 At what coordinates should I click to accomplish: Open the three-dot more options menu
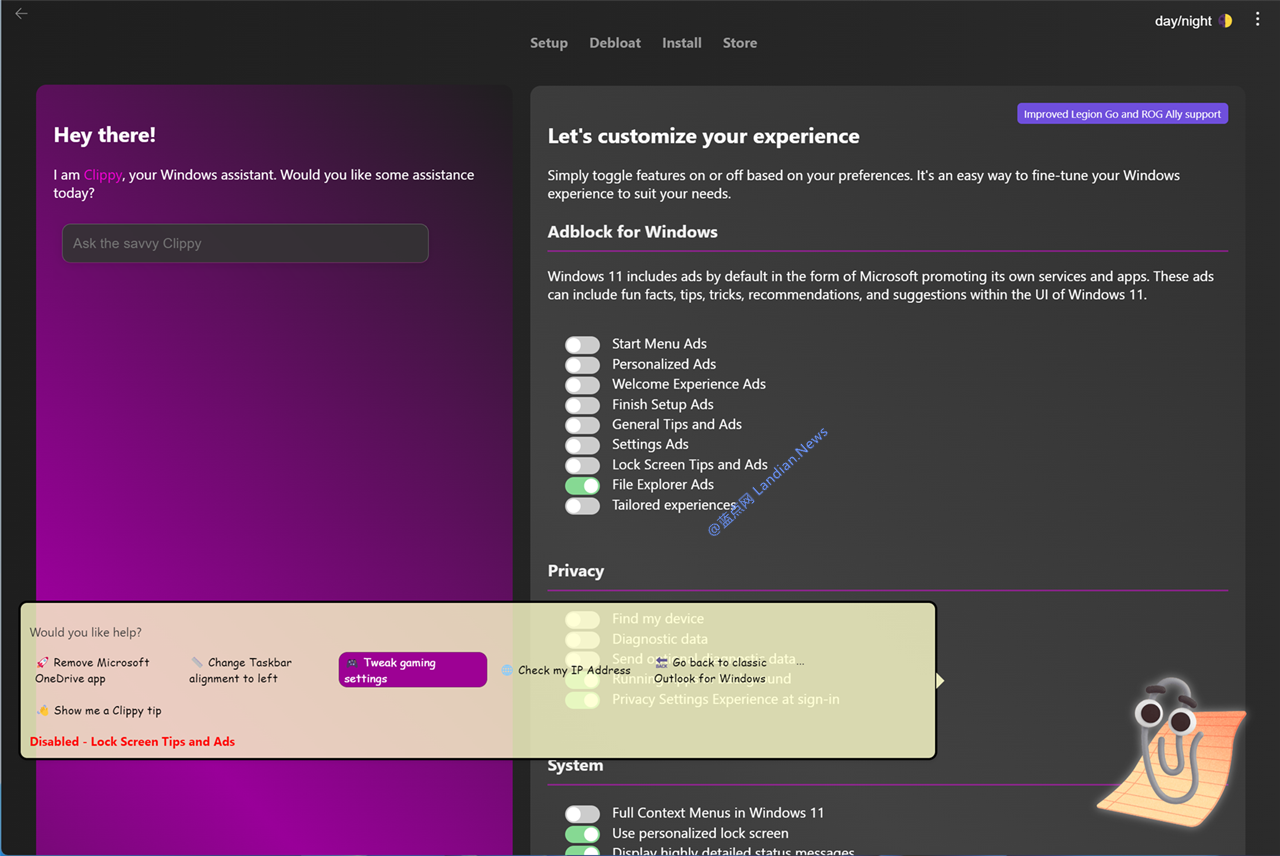[1257, 19]
